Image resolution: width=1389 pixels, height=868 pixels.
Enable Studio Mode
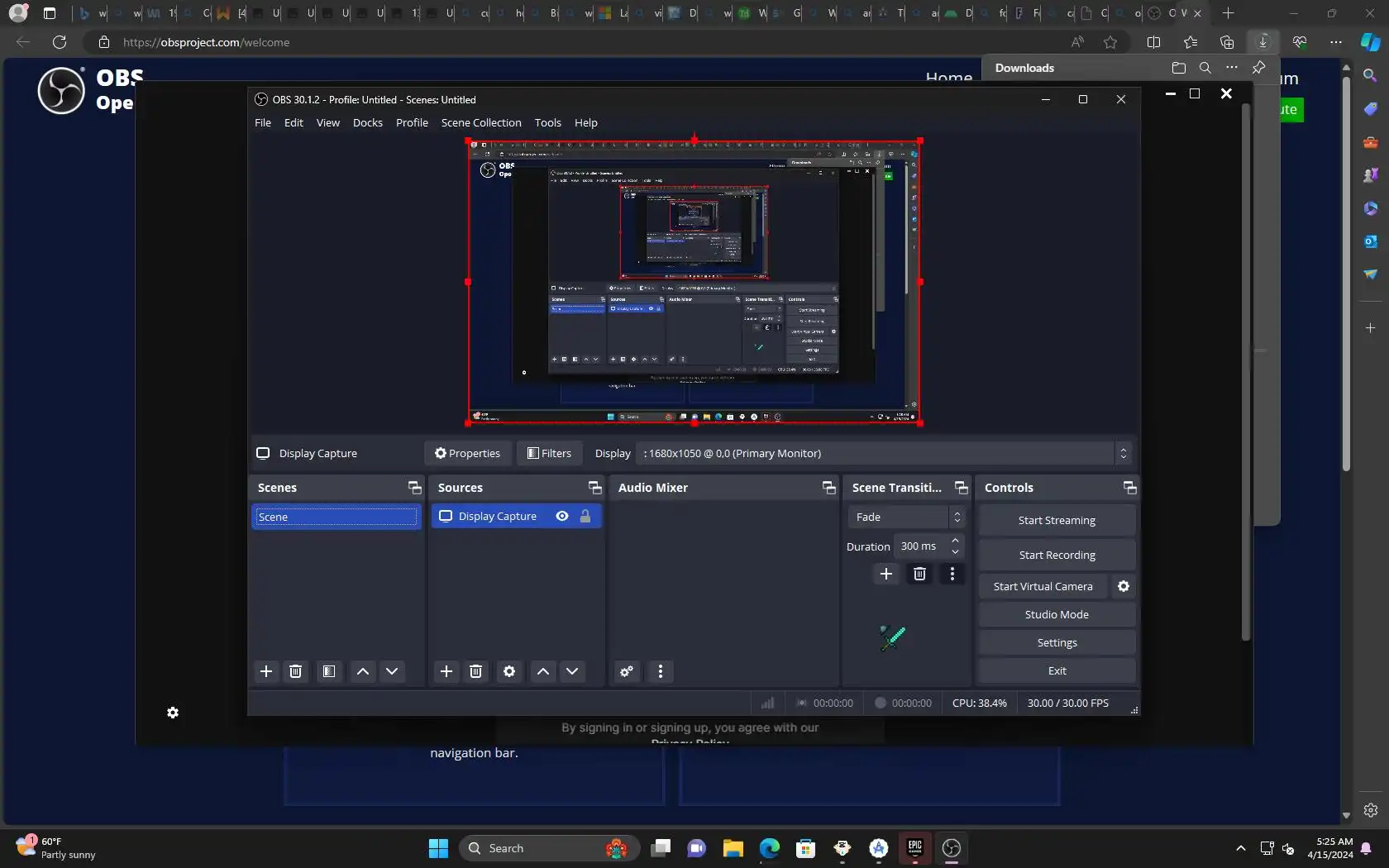(x=1057, y=614)
